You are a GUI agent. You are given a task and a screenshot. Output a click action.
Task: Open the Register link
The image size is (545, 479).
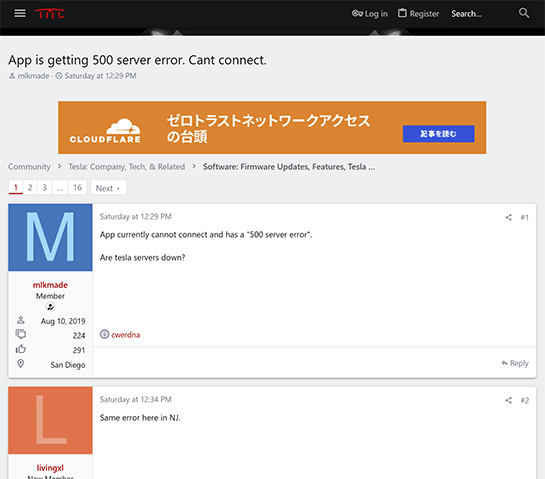click(418, 14)
